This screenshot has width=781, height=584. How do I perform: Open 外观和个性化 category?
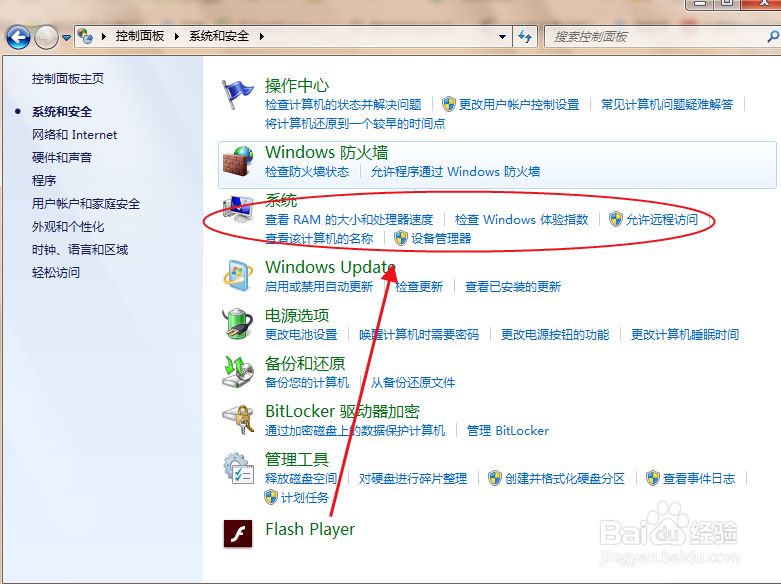68,227
